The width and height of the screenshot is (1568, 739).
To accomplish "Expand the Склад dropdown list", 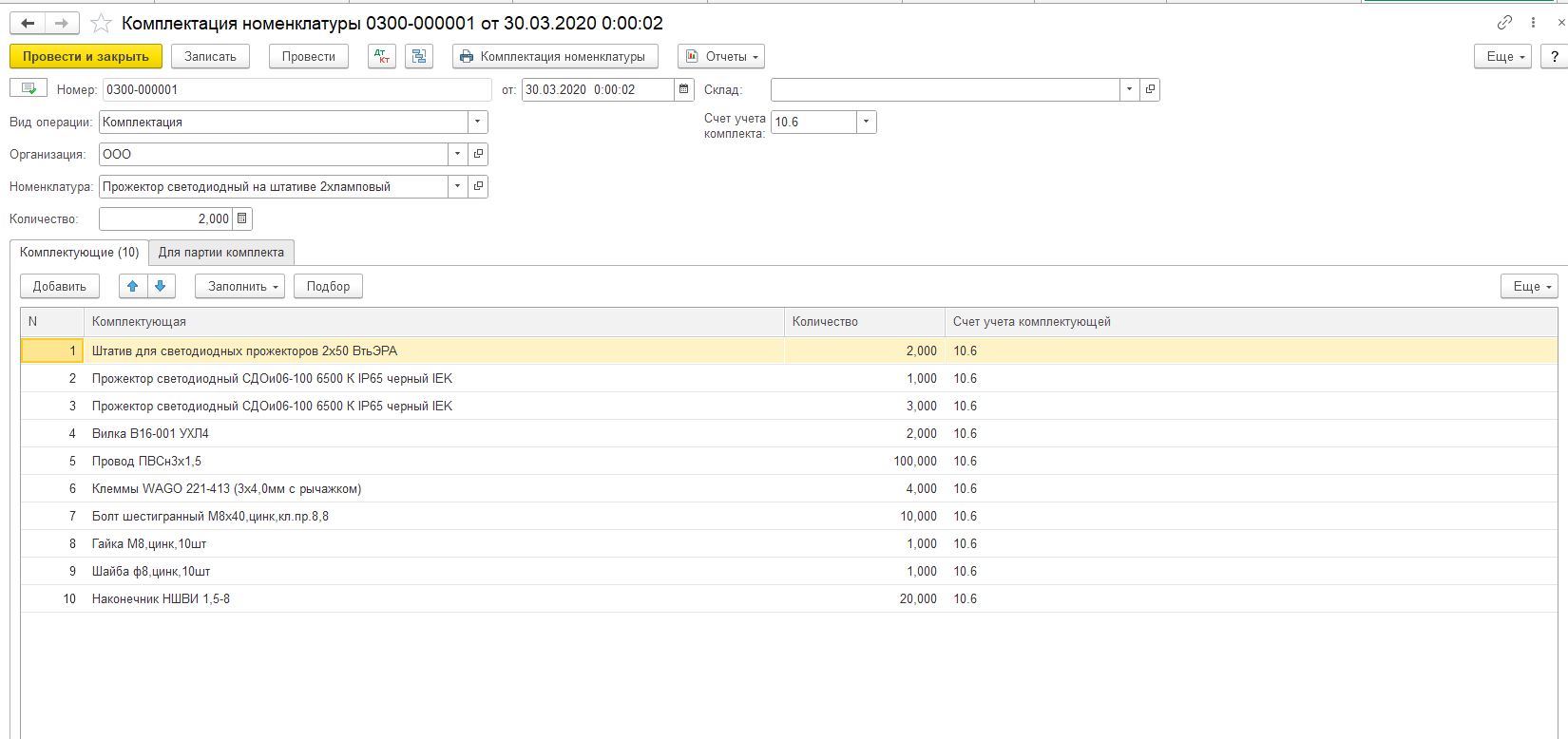I will point(1129,89).
